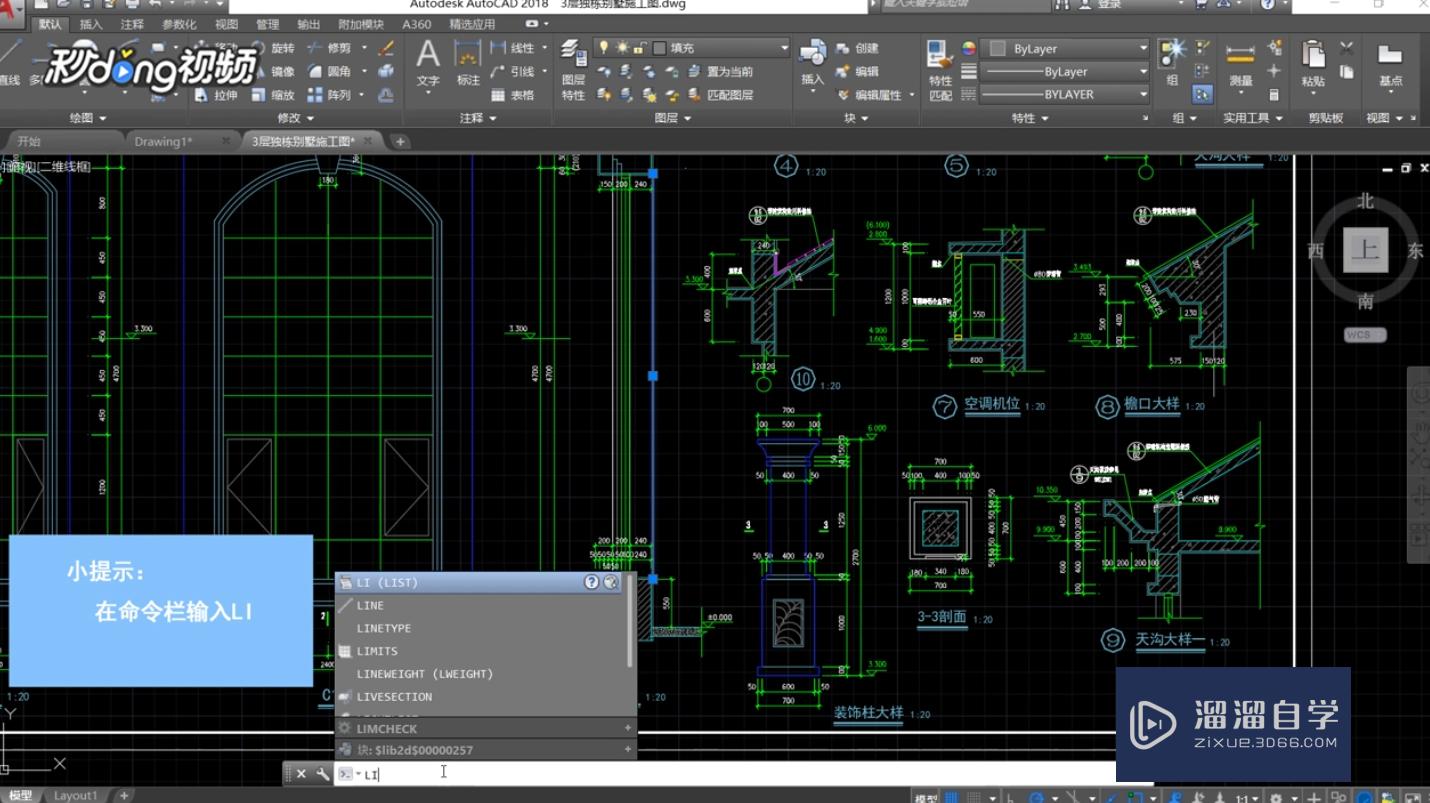Select the Mirror (镜像) tool
The height and width of the screenshot is (803, 1430).
(274, 72)
